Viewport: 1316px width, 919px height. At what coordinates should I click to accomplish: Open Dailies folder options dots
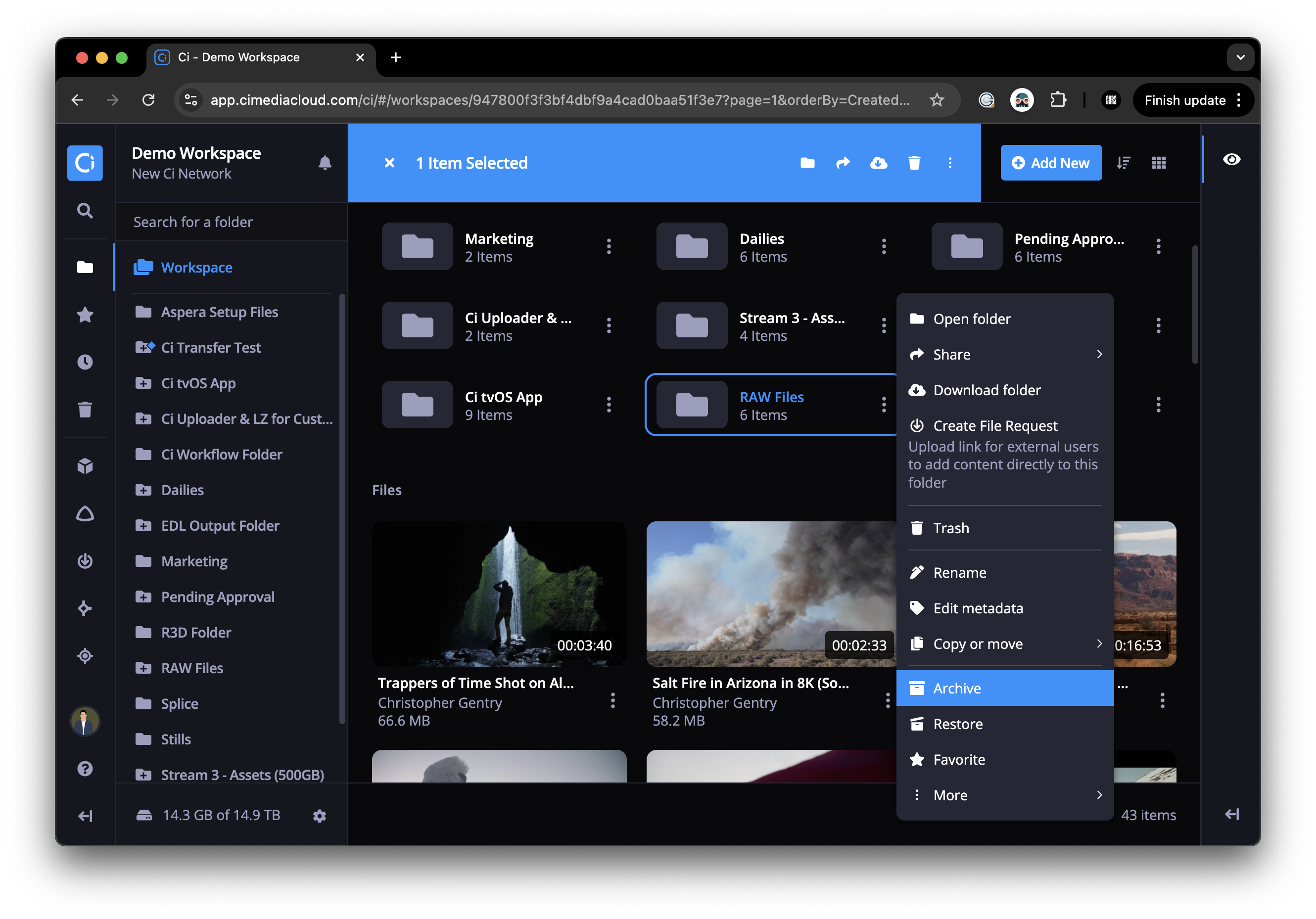884,246
